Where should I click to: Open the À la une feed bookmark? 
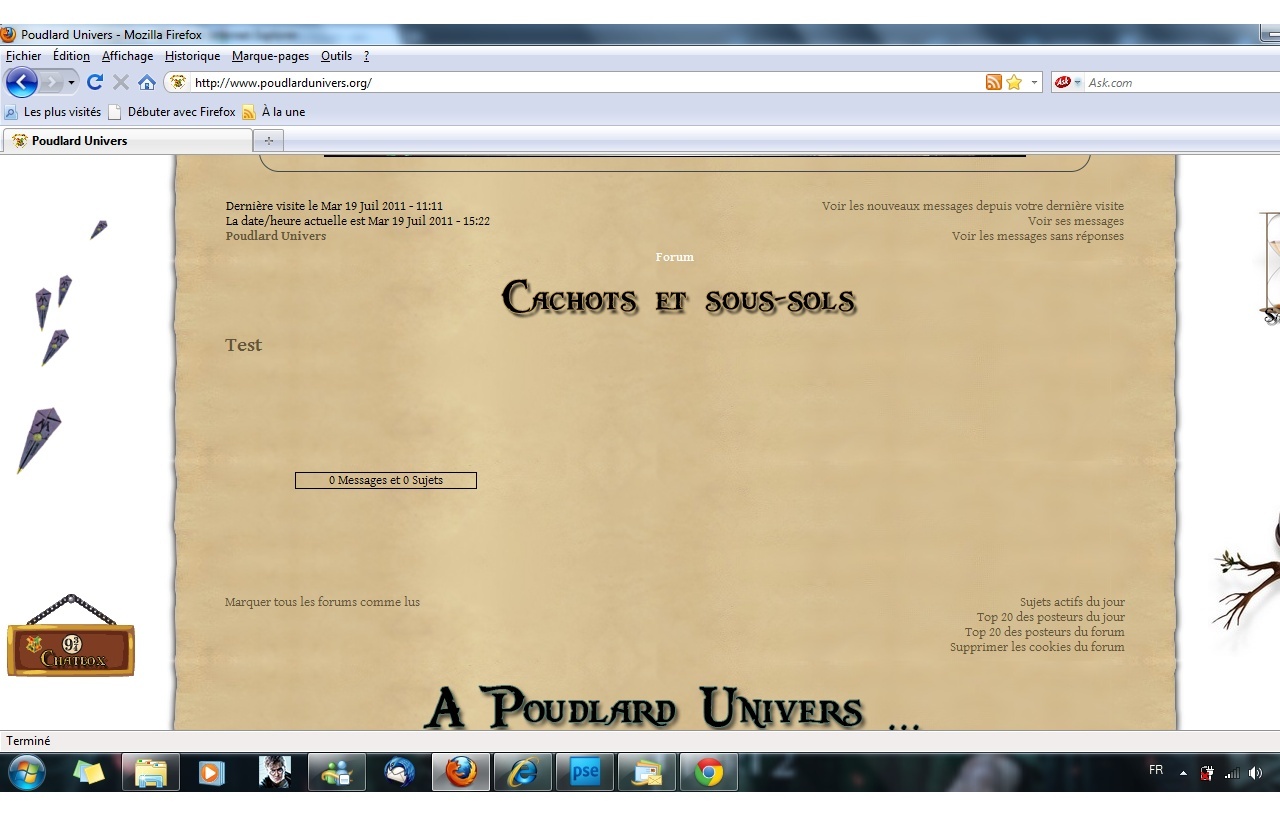tap(274, 112)
